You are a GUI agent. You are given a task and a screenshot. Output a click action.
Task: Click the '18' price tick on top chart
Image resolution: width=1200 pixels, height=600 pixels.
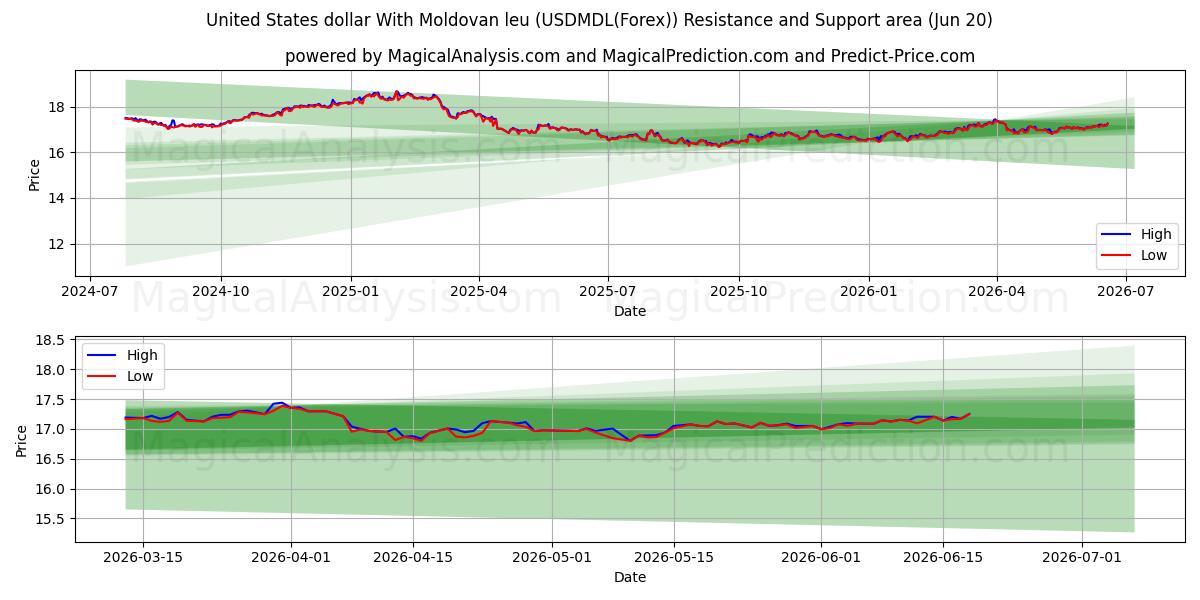click(58, 107)
